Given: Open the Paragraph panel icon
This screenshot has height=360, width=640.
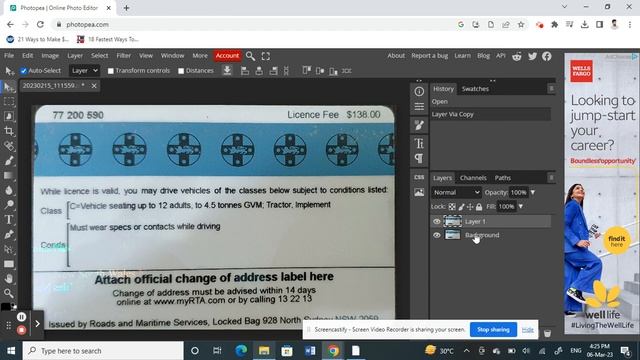Looking at the screenshot, I should tap(419, 158).
